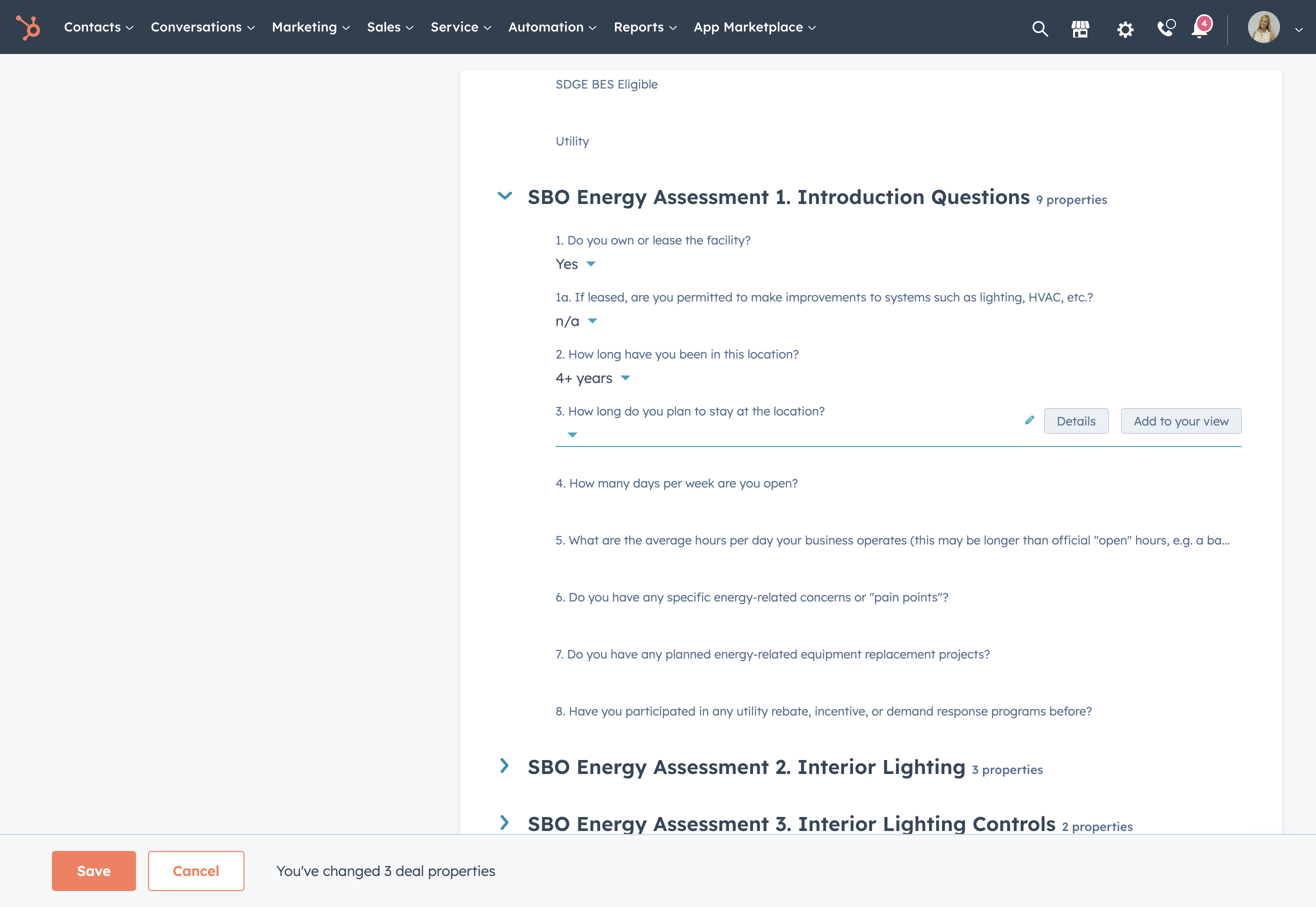The width and height of the screenshot is (1316, 907).
Task: Open the Automation menu
Action: [552, 27]
